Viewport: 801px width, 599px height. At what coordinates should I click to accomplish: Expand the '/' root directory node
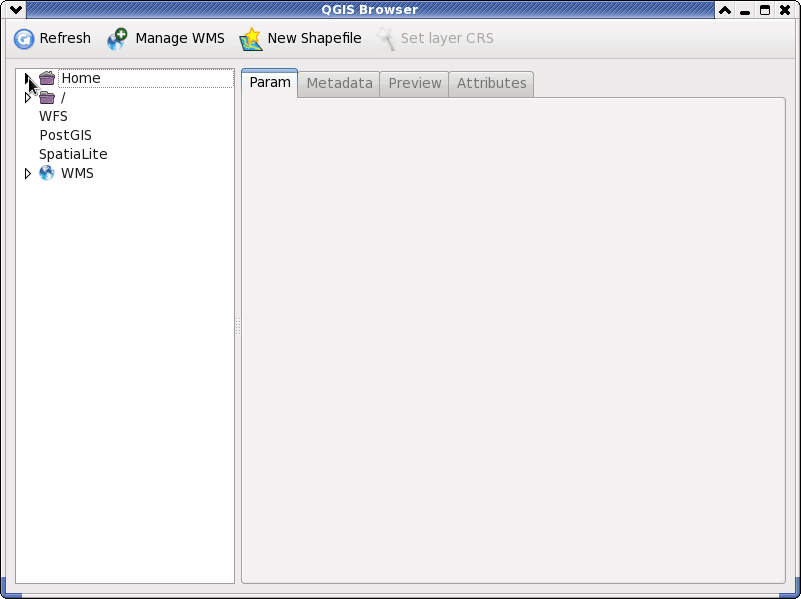(28, 98)
